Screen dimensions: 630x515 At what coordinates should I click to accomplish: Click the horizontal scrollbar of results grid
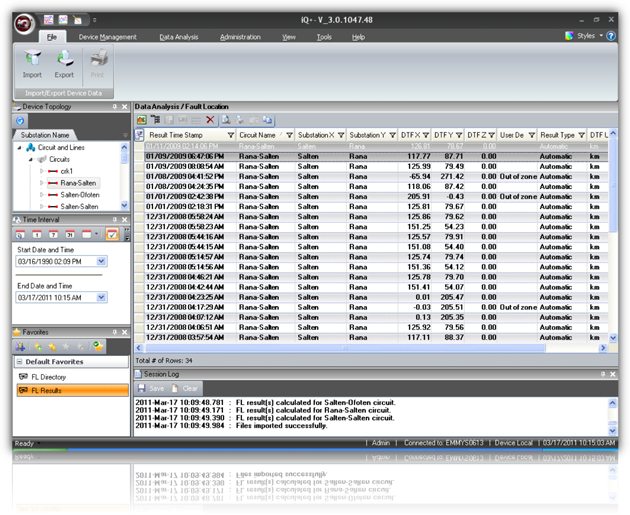(x=346, y=348)
